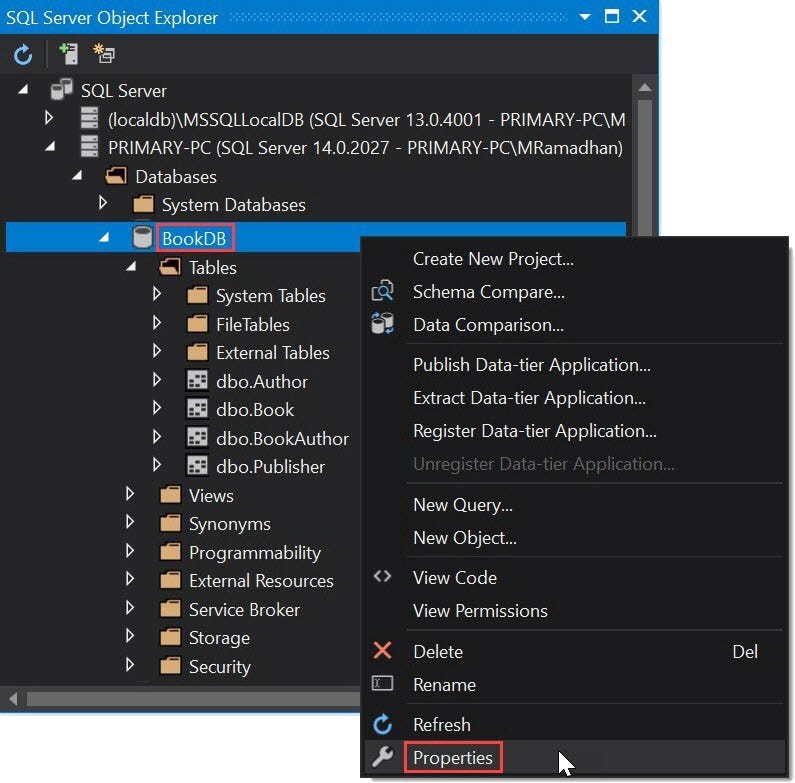This screenshot has height=783, width=795.
Task: Collapse the Databases folder arrow
Action: [77, 175]
